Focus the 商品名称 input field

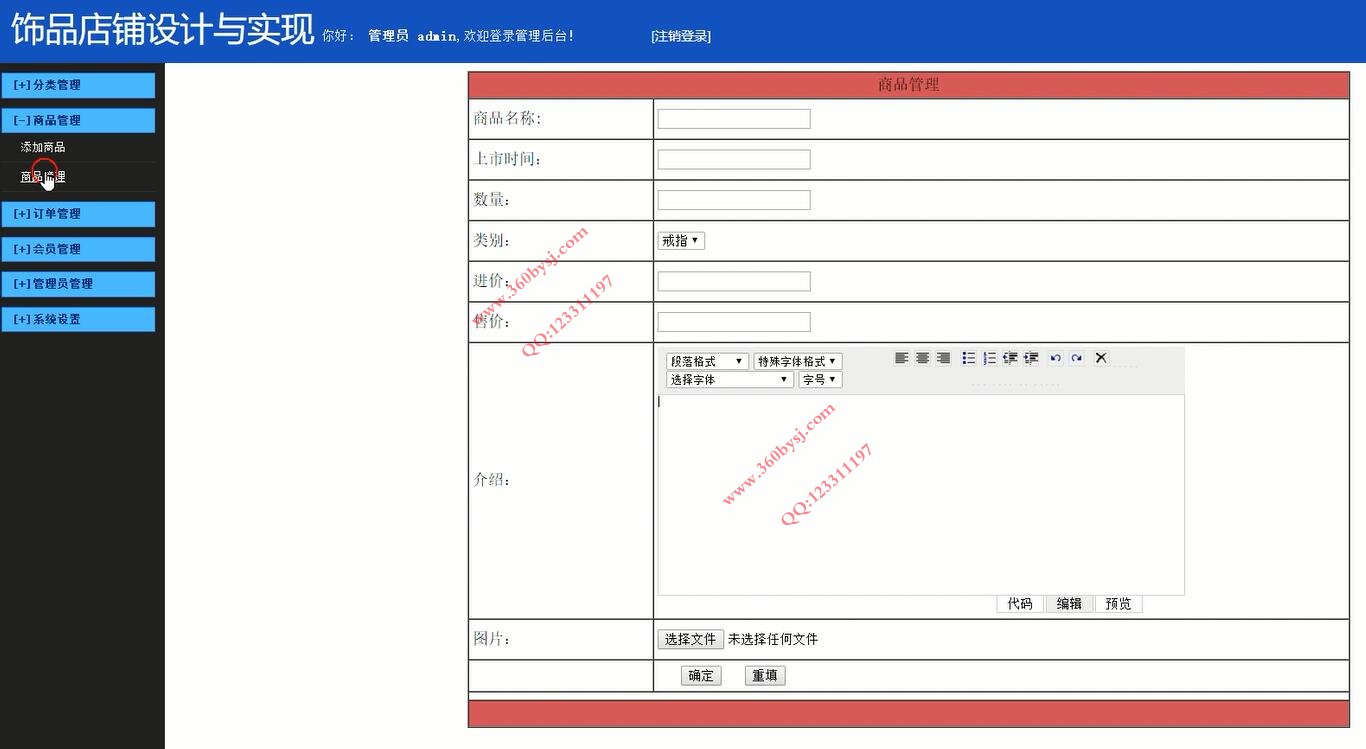[x=734, y=119]
